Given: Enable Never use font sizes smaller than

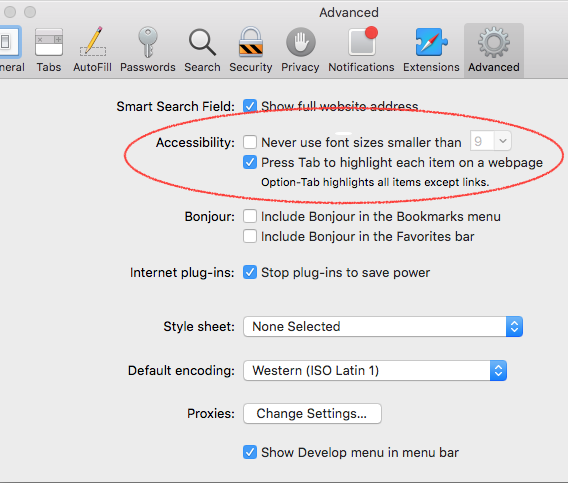Looking at the screenshot, I should pos(250,142).
